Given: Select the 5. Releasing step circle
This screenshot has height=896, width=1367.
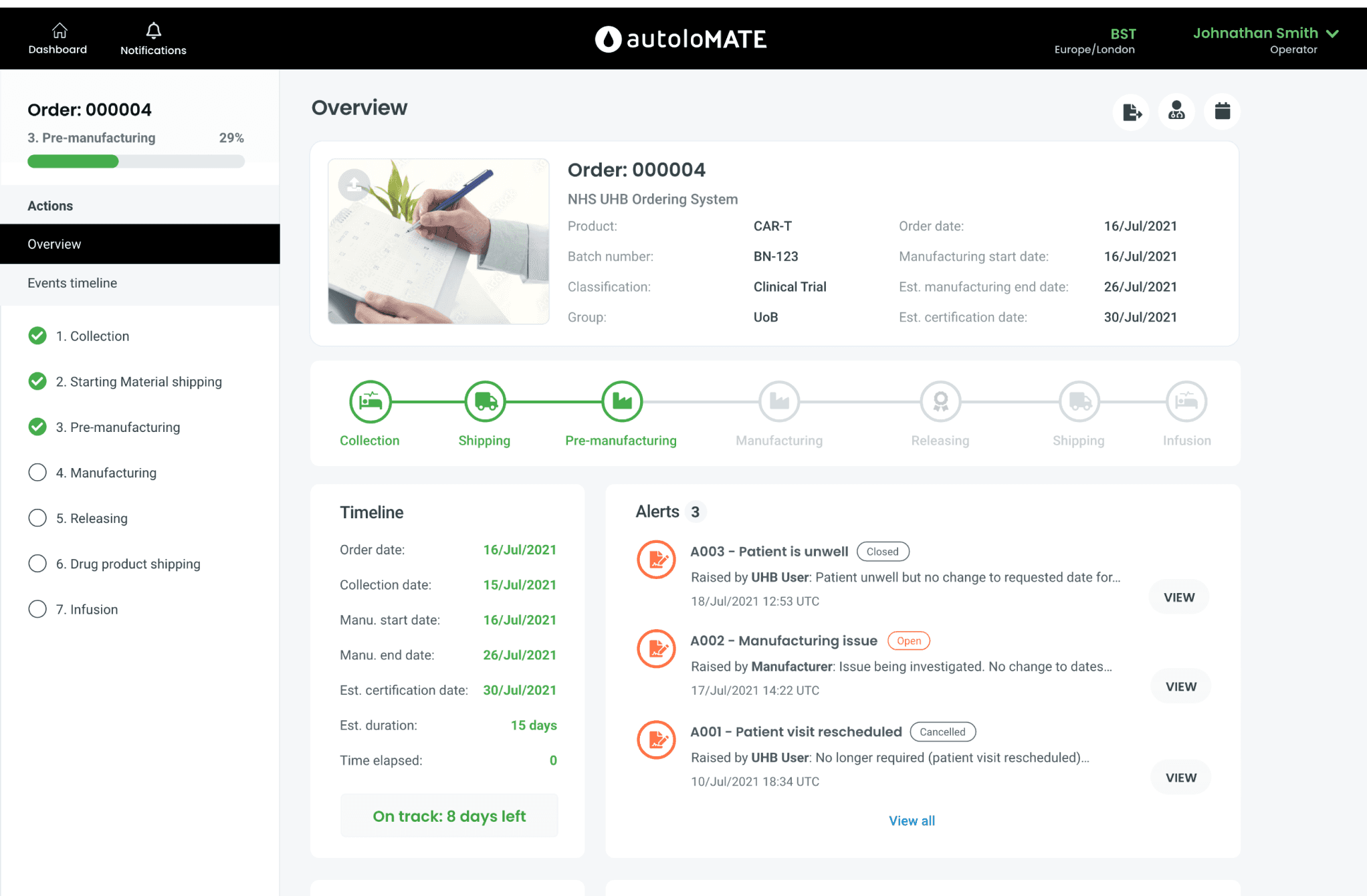Looking at the screenshot, I should (x=37, y=518).
